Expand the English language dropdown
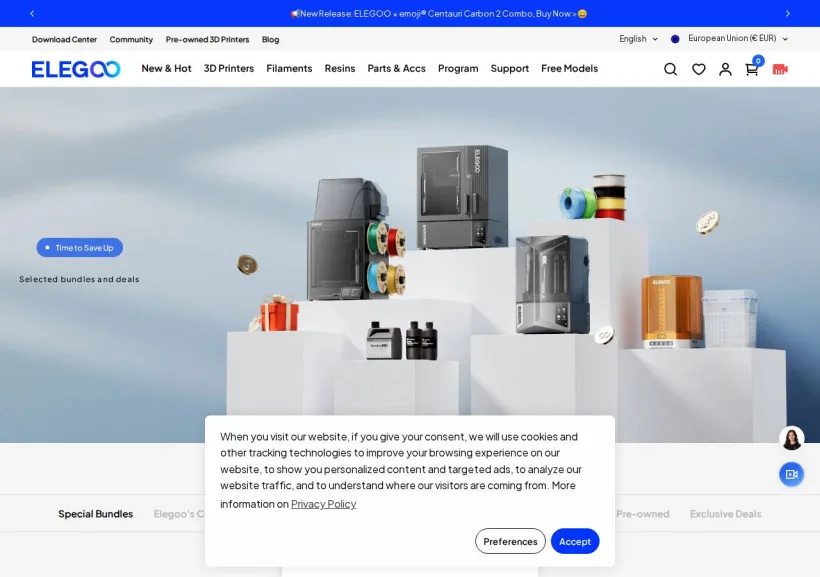This screenshot has height=577, width=820. pos(638,39)
